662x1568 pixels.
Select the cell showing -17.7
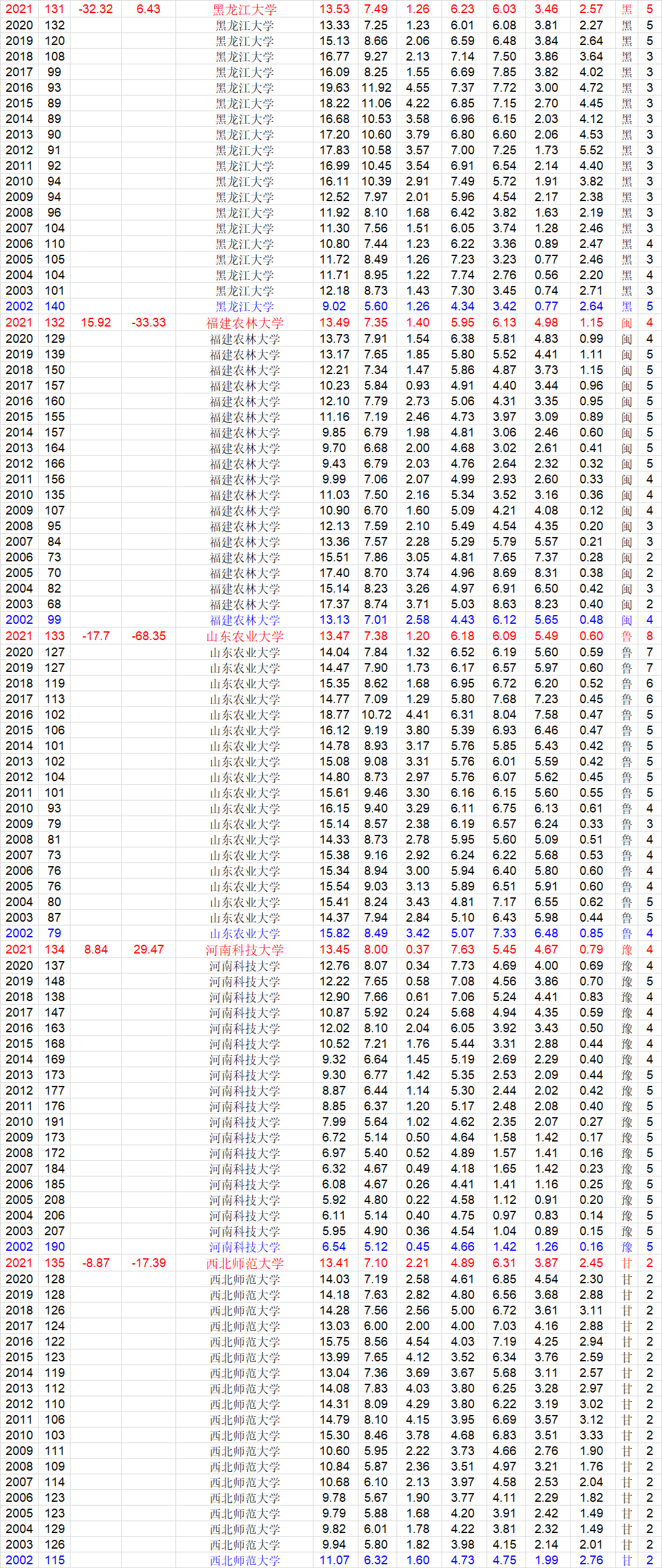[96, 636]
